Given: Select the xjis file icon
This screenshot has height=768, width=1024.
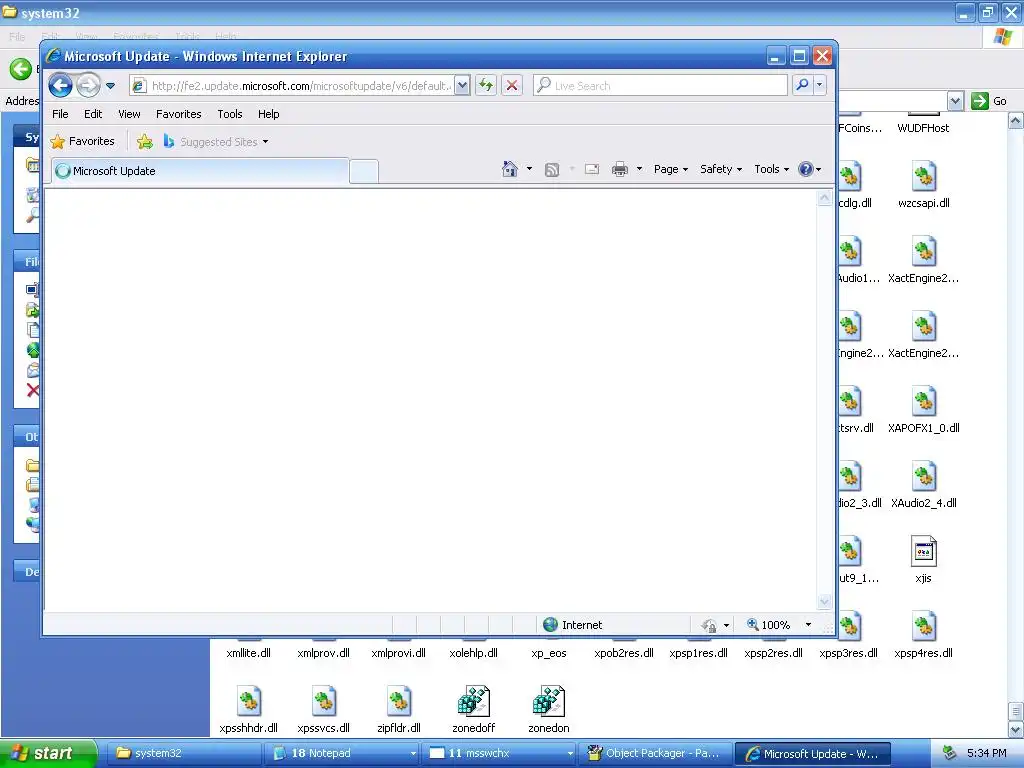Looking at the screenshot, I should 923,552.
